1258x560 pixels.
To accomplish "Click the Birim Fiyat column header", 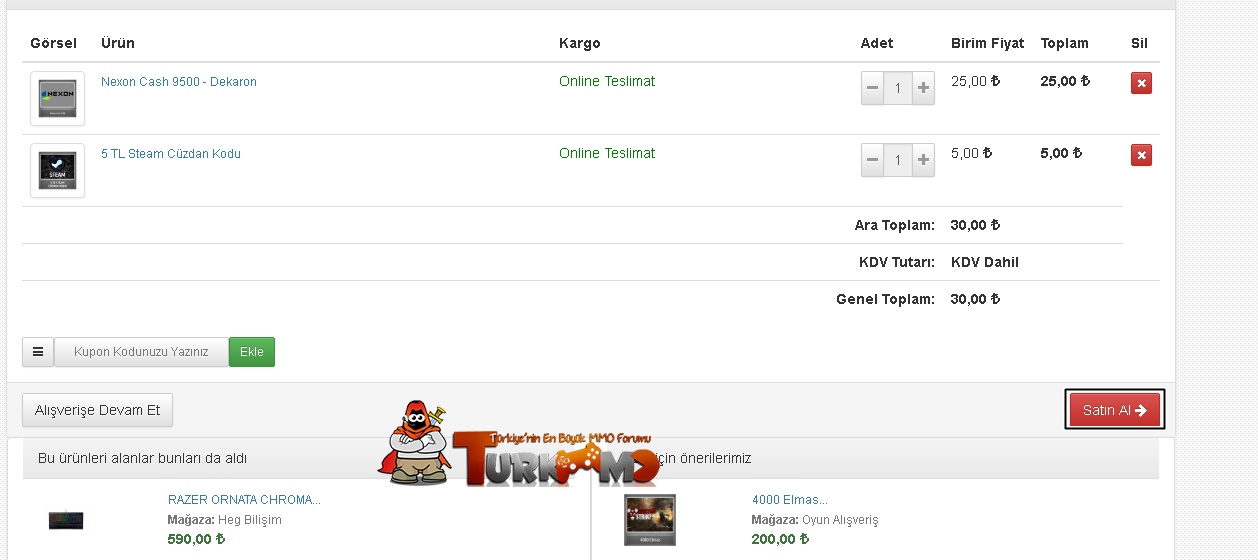I will 988,43.
